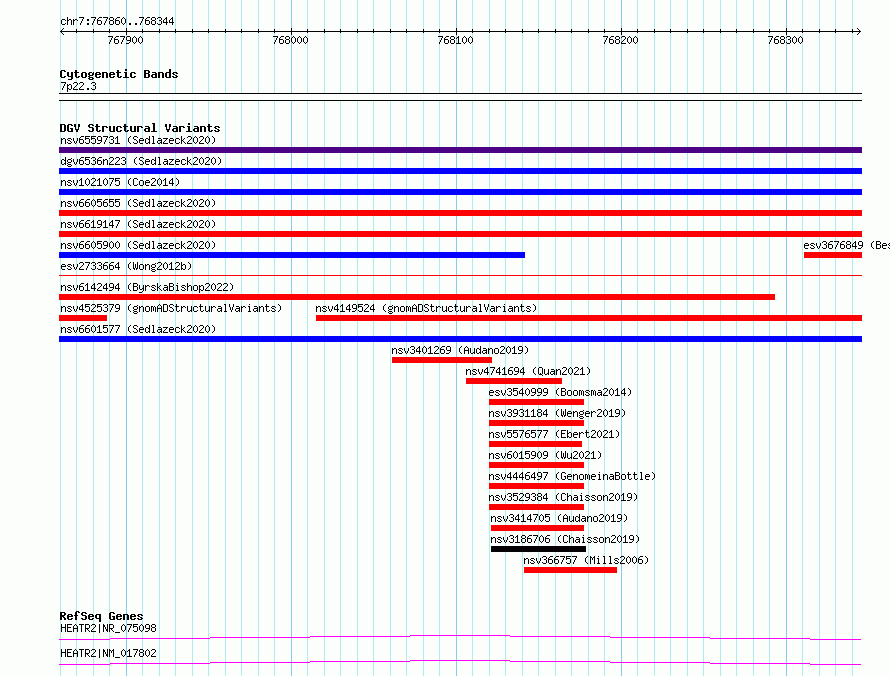Select the red bar under nsv3401269

(x=442, y=360)
